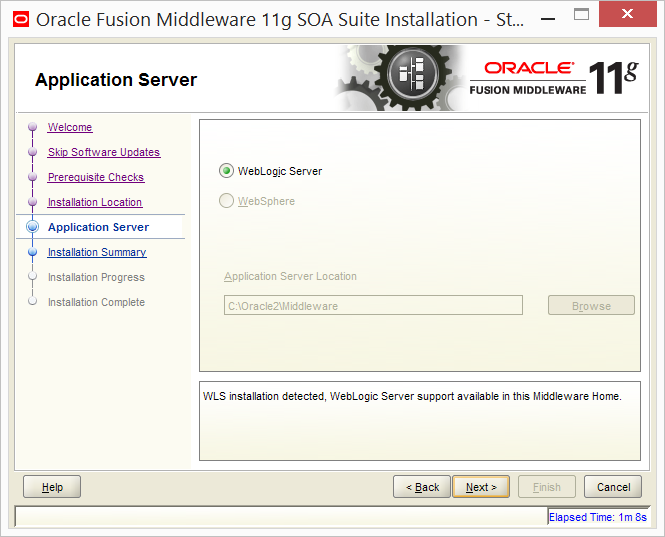665x537 pixels.
Task: Close the installer window
Action: (x=627, y=14)
